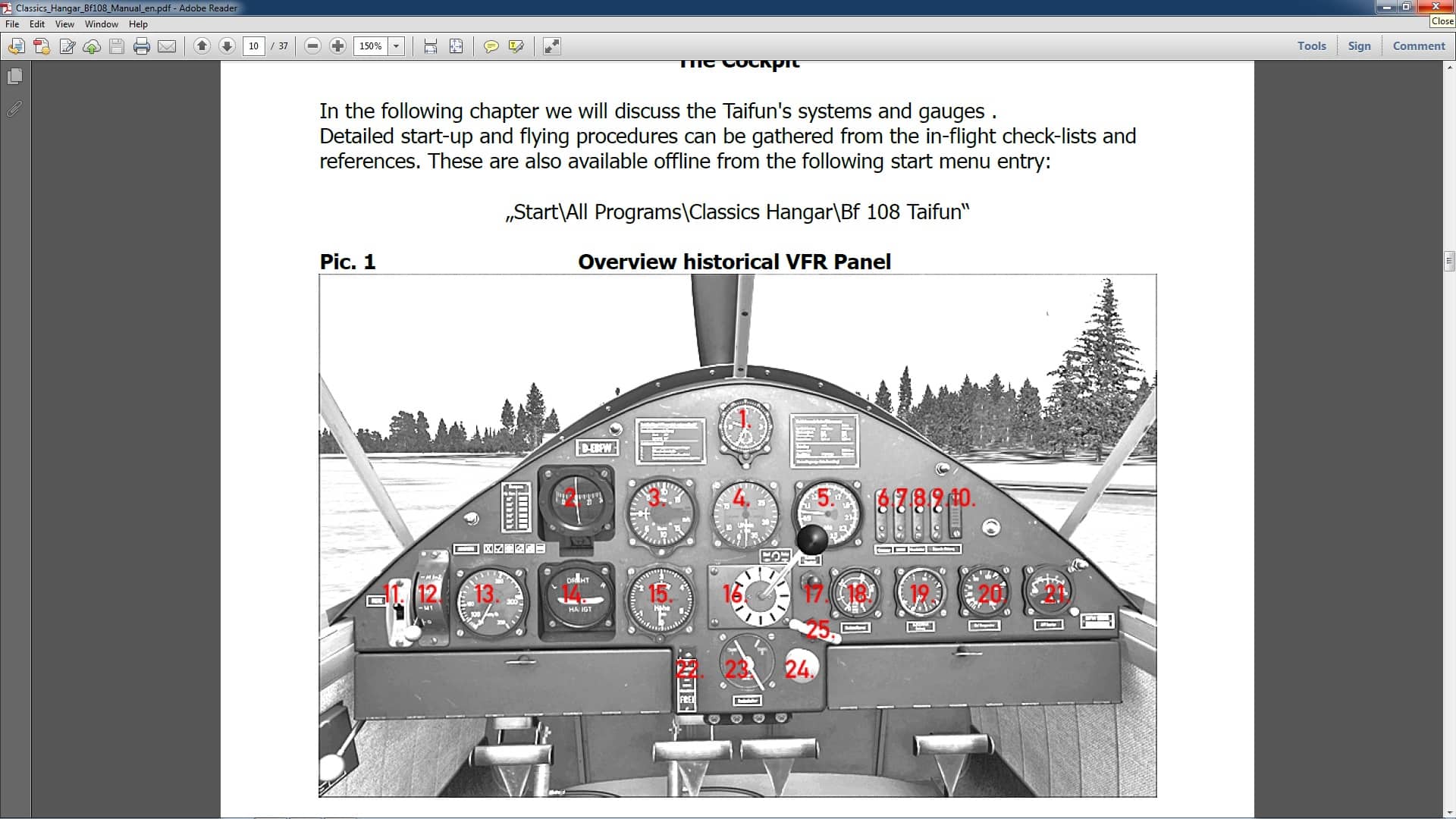Open the Tools pane
The image size is (1456, 819).
1311,45
